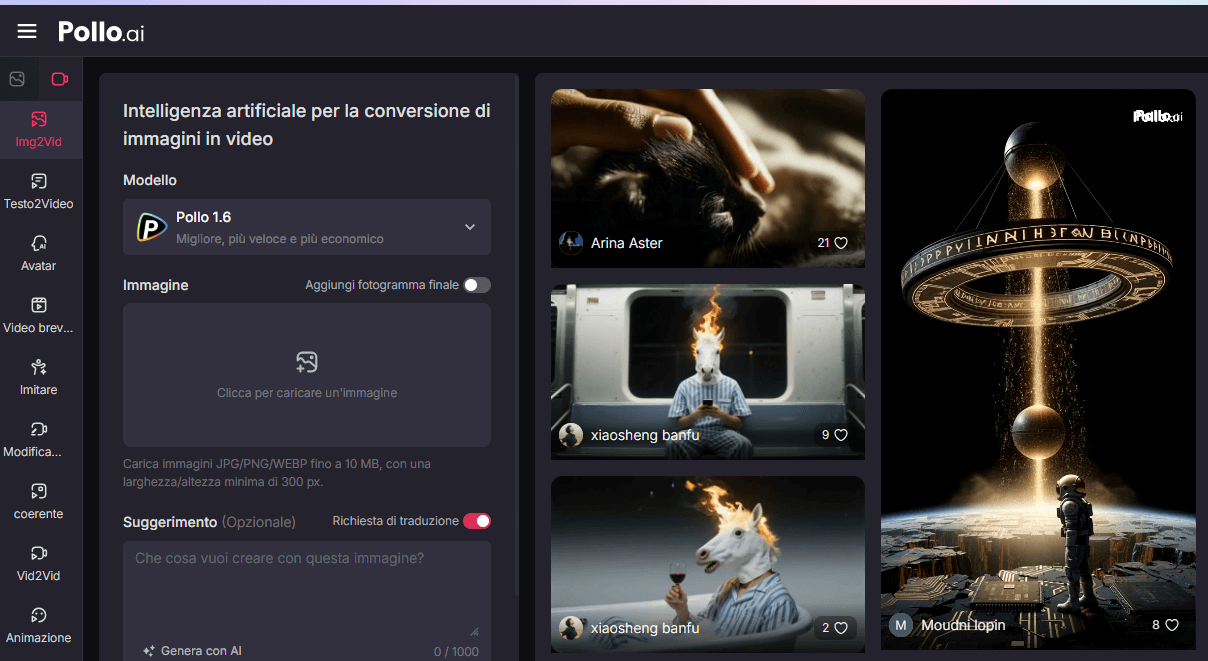This screenshot has width=1208, height=661.
Task: Click the Suggerimento prompt text field
Action: tap(306, 580)
